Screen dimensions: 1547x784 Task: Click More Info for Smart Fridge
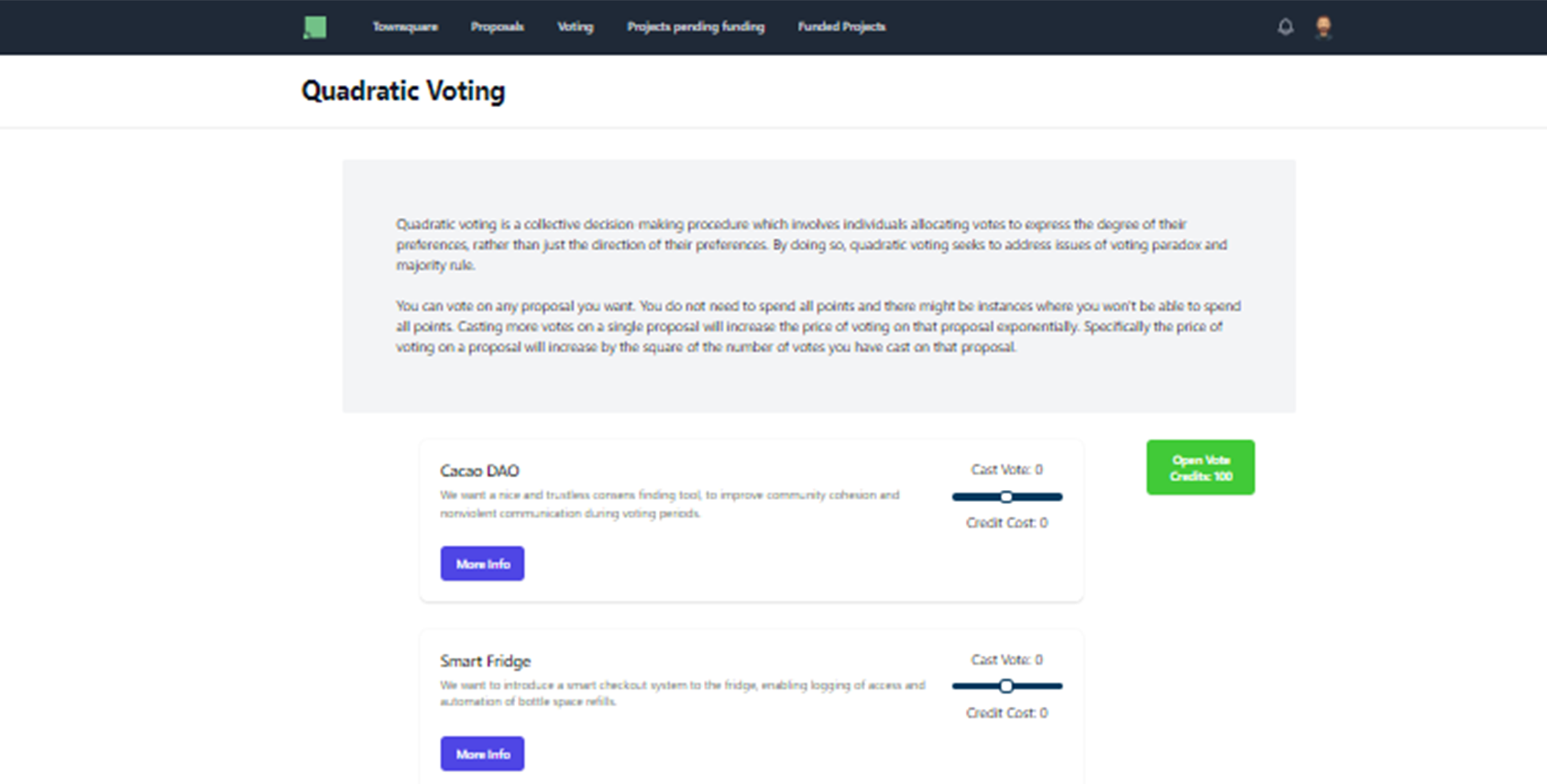point(482,754)
